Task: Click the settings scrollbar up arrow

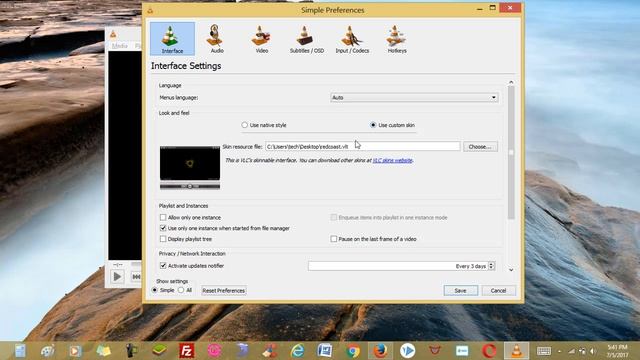Action: pos(511,82)
